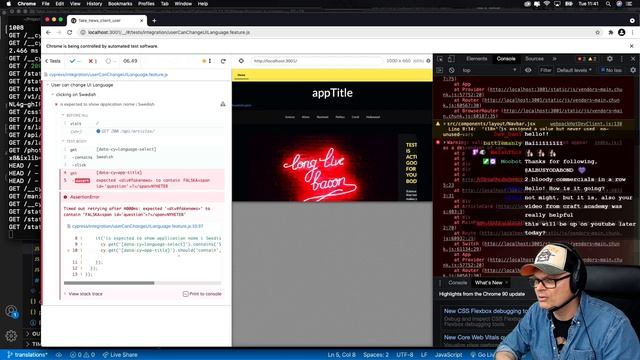The width and height of the screenshot is (640, 360).
Task: Click the passed tests checkmark counter
Action: click(x=75, y=61)
